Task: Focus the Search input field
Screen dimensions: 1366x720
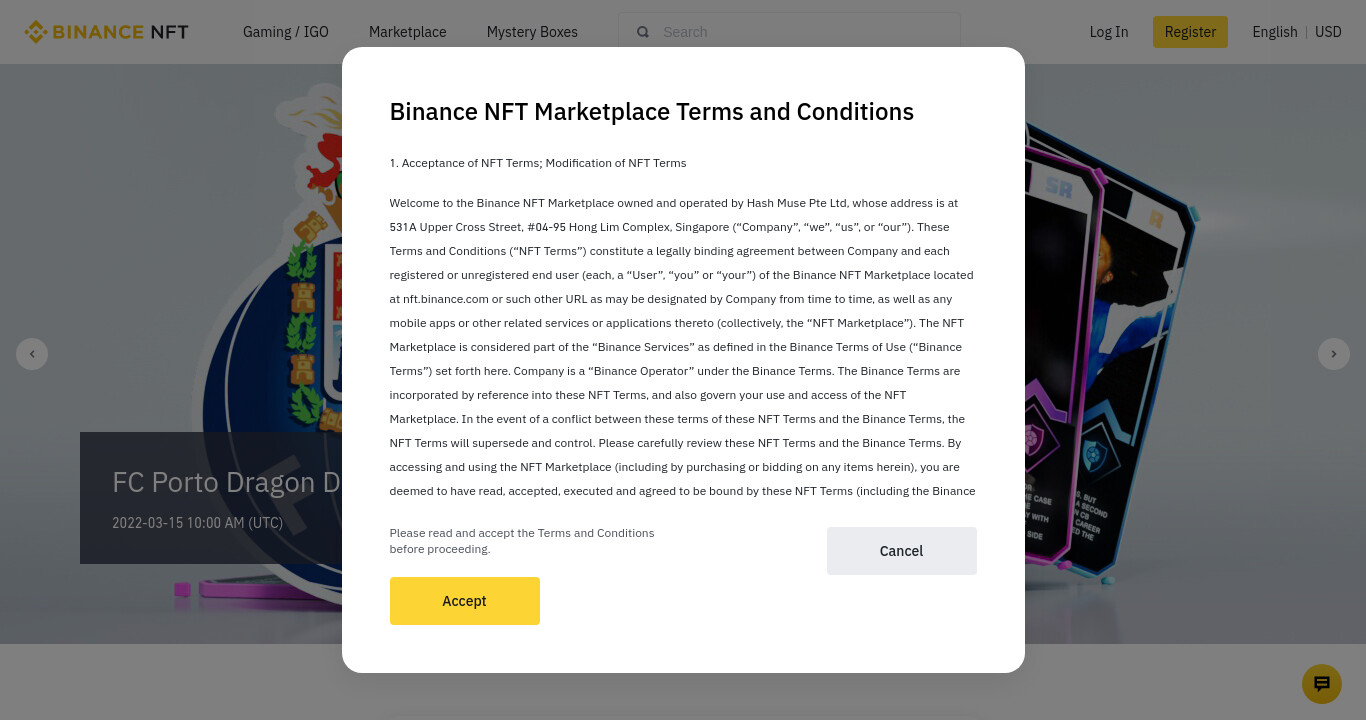Action: pyautogui.click(x=789, y=32)
